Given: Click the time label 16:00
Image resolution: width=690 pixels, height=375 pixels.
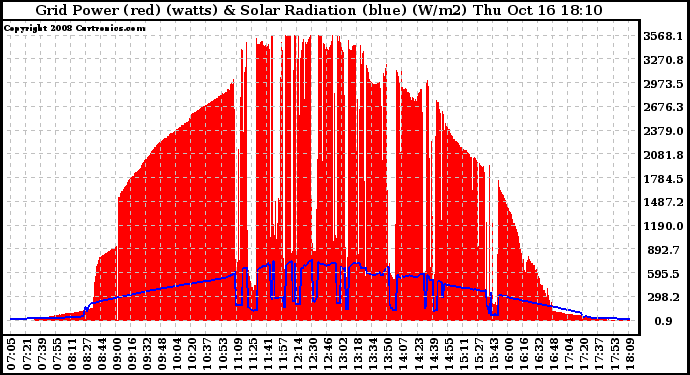Looking at the screenshot, I should coord(509,354).
